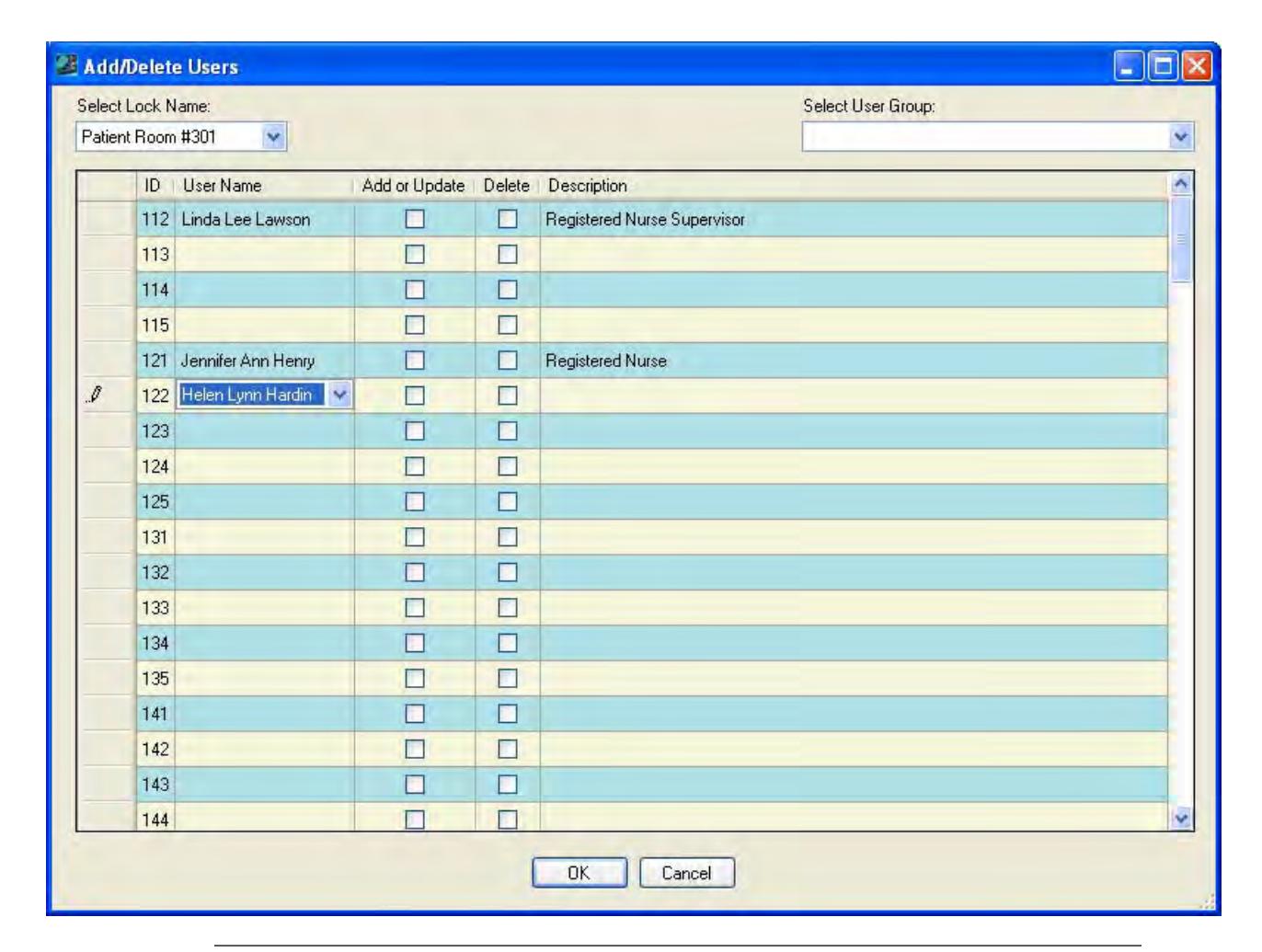This screenshot has width=1262, height=952.
Task: Click the Add/Delete Users title bar icon
Action: (65, 66)
